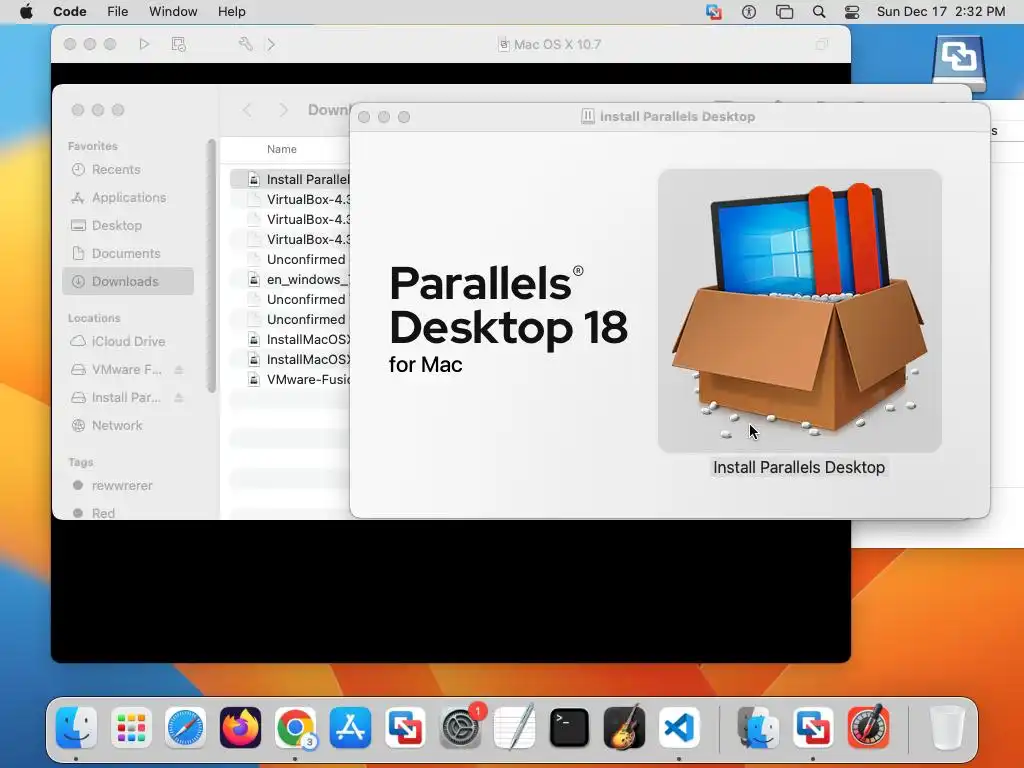
Task: Open Digital Color Meter from the Dock
Action: (x=869, y=727)
